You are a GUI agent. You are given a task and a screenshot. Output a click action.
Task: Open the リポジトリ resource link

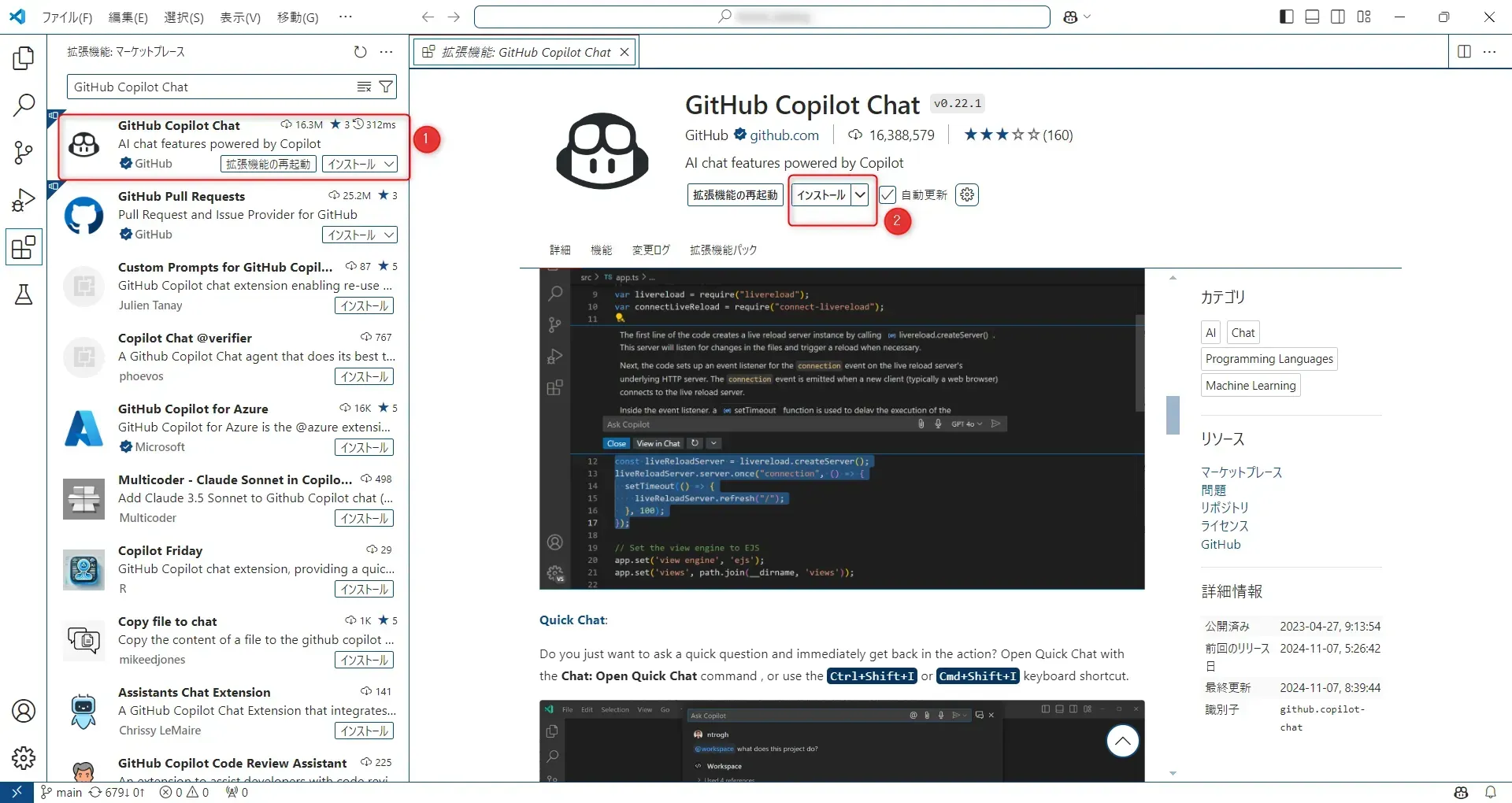[x=1224, y=507]
